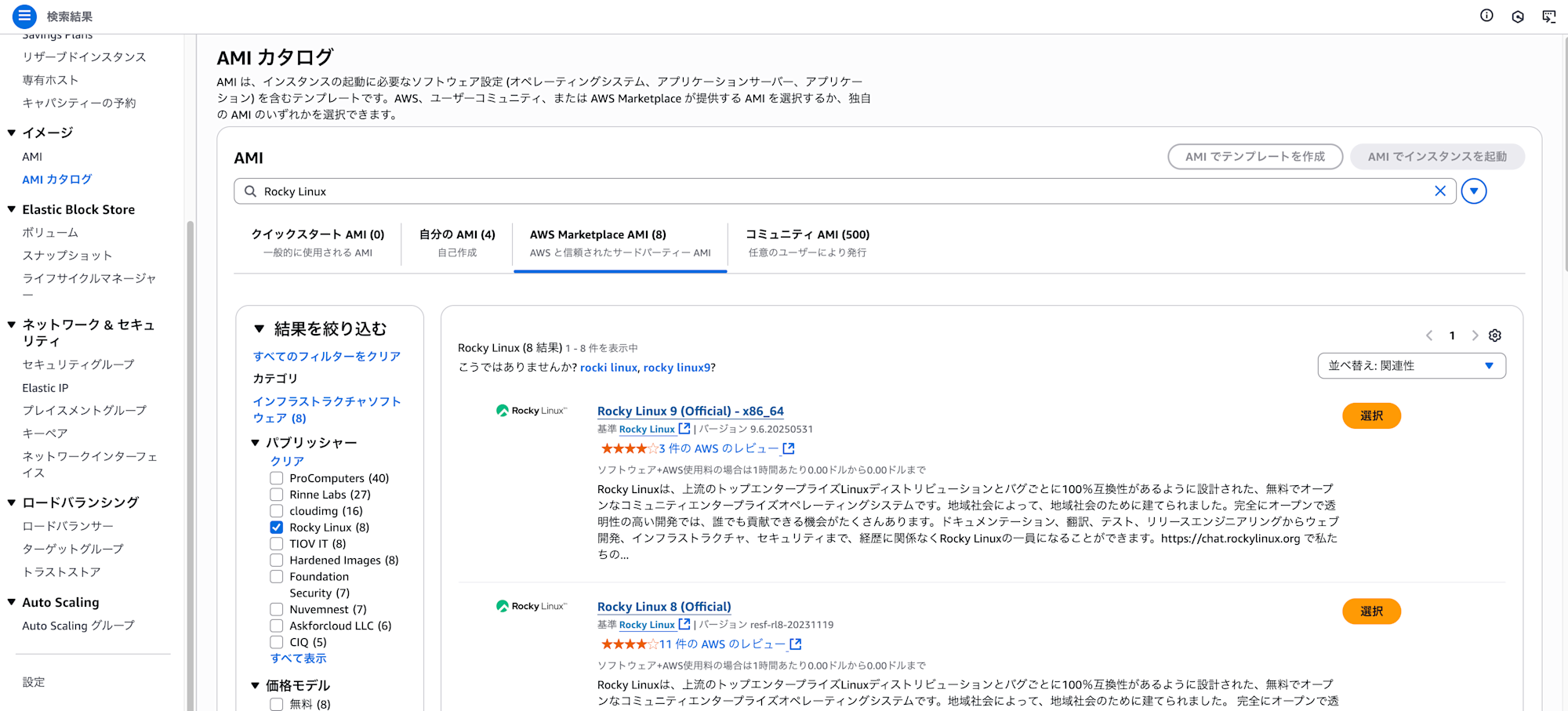Screen dimensions: 1568x711
Task: Open the hamburger navigation menu
Action: [24, 16]
